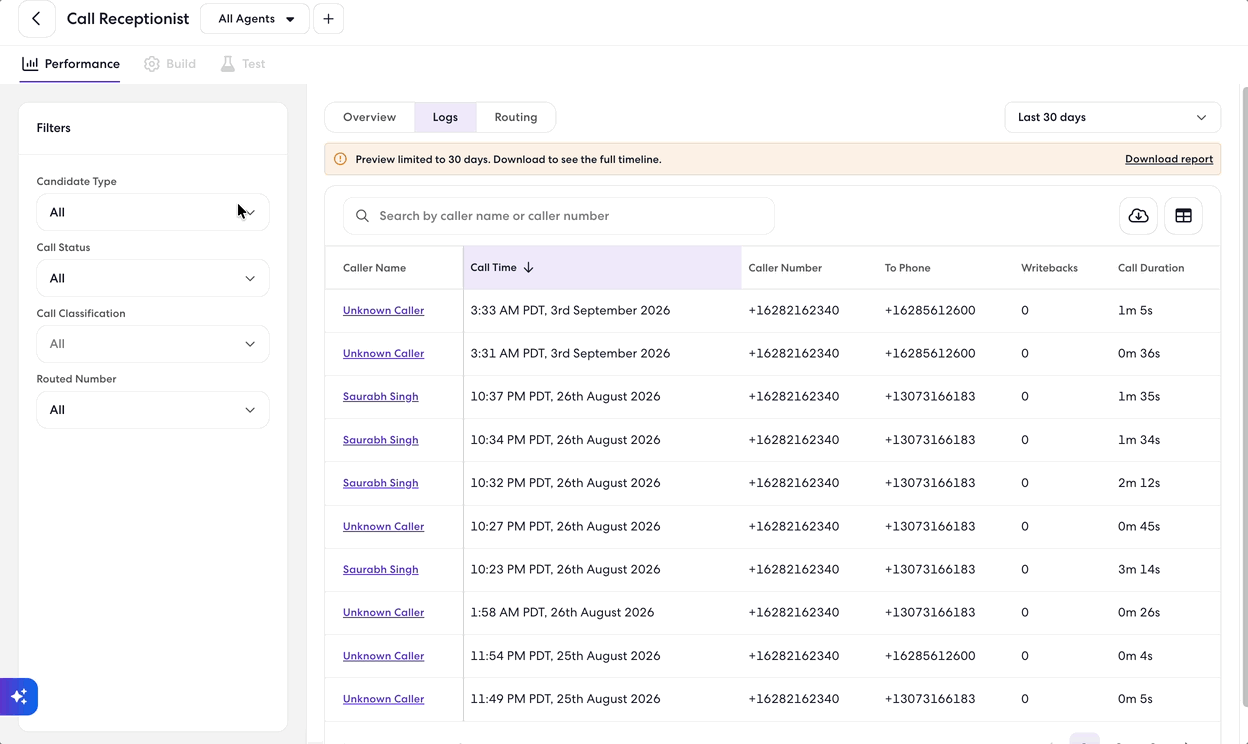Viewport: 1248px width, 744px height.
Task: Open the Overview tab
Action: click(x=370, y=117)
